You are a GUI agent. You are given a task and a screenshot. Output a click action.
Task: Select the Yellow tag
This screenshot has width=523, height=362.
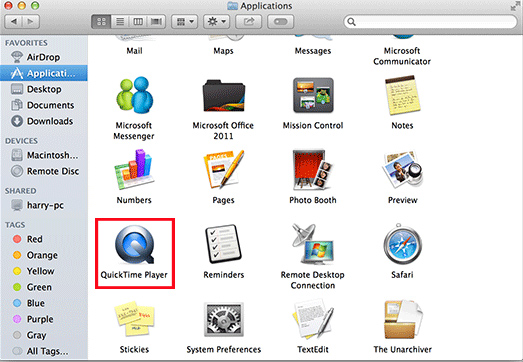[44, 271]
